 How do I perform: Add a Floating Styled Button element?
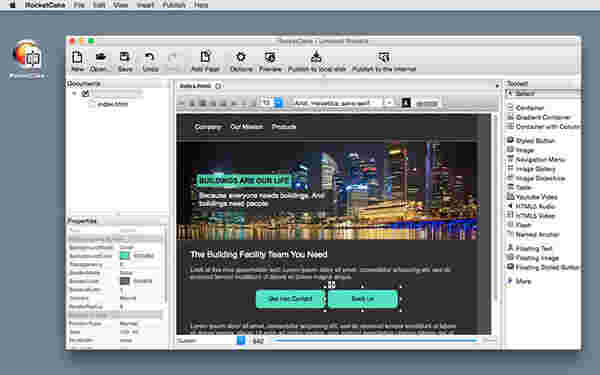click(x=543, y=267)
